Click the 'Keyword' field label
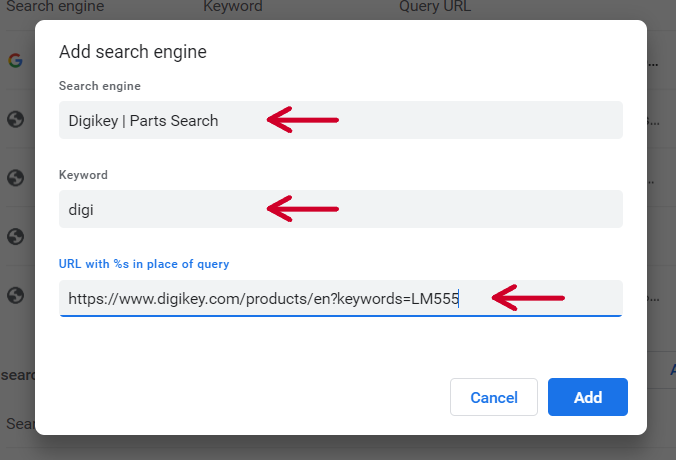The image size is (676, 460). tap(83, 175)
